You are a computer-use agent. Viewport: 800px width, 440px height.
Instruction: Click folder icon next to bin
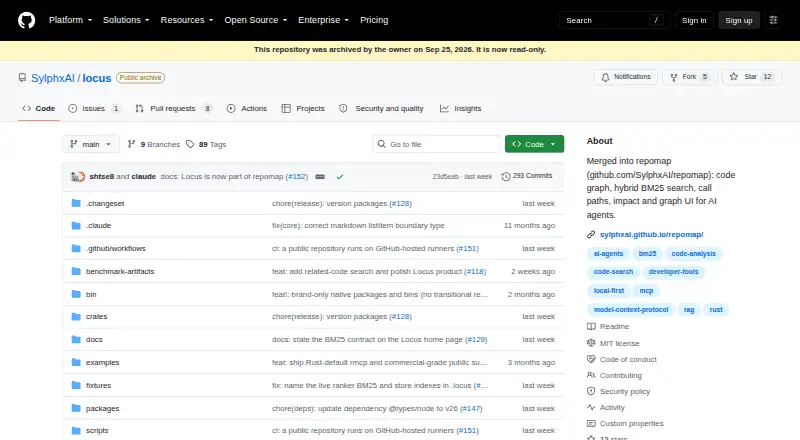click(76, 294)
